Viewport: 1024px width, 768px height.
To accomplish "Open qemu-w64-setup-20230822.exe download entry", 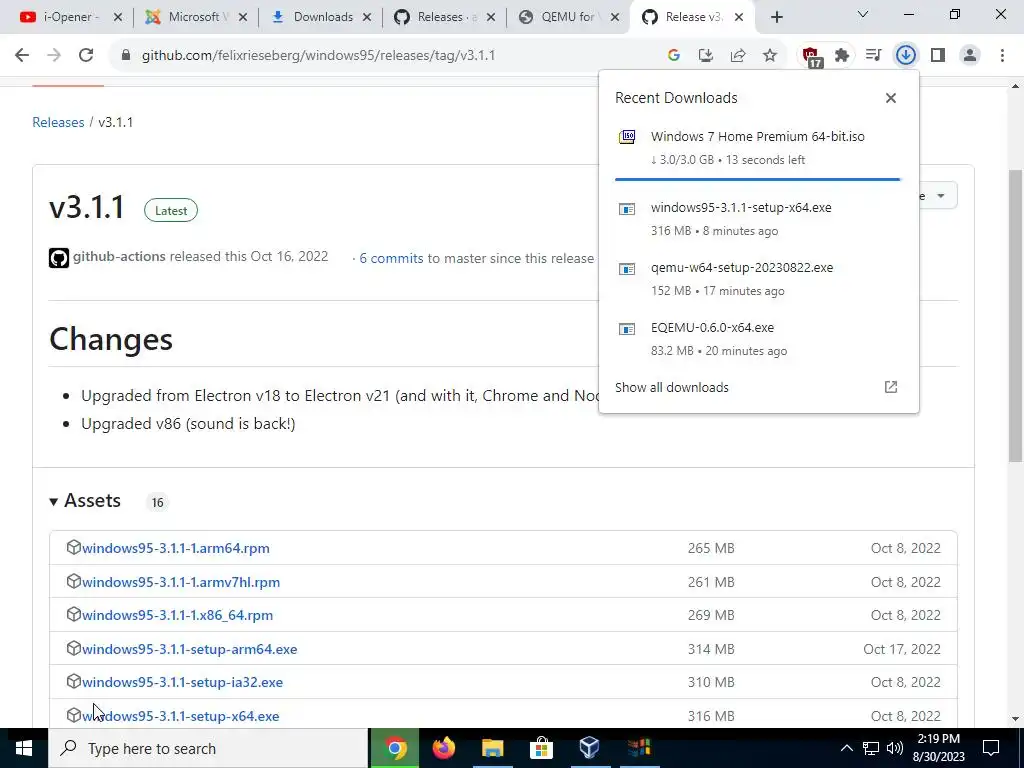I will point(742,268).
